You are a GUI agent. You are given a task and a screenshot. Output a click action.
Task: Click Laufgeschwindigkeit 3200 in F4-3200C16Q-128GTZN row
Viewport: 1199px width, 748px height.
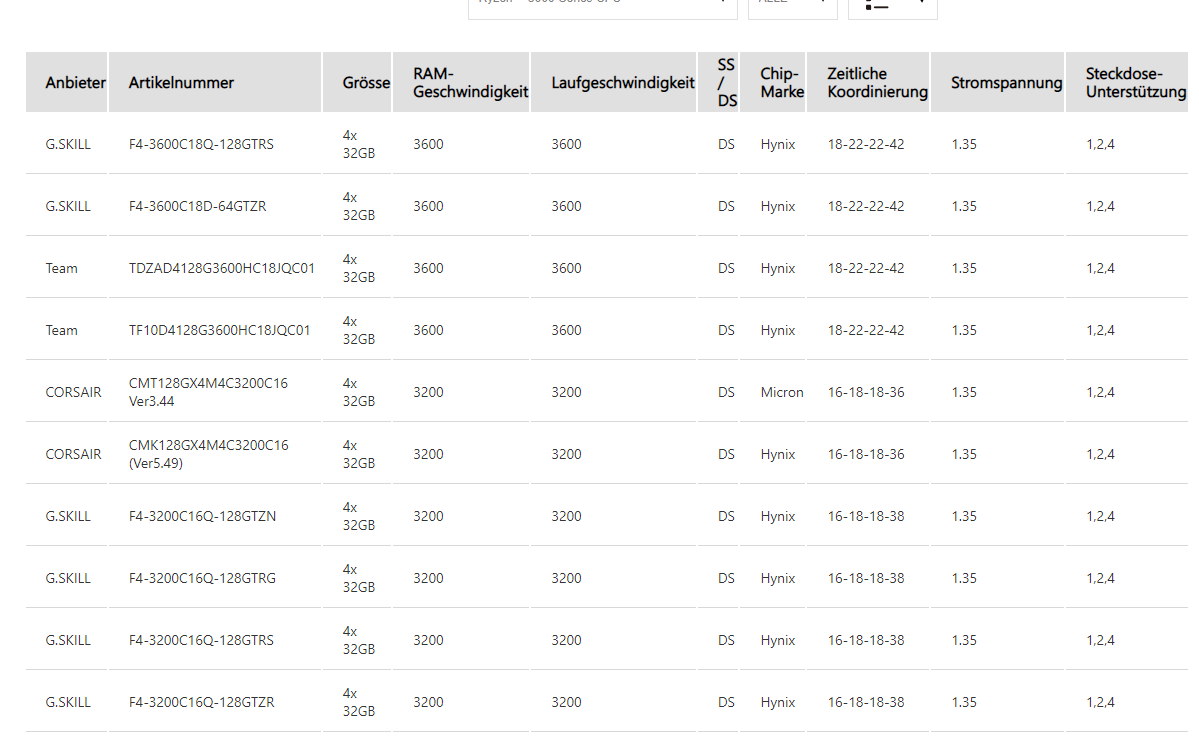567,516
